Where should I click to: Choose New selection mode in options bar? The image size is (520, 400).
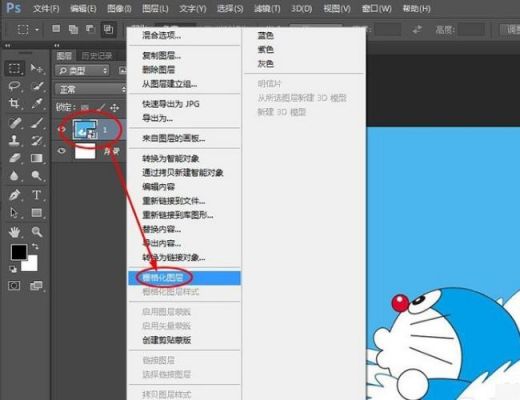[x=56, y=29]
